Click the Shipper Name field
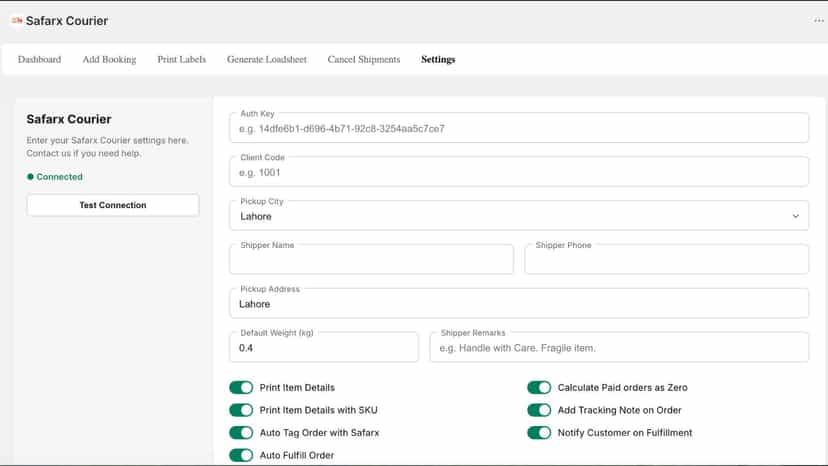Screen dimensions: 828x466 coord(371,259)
